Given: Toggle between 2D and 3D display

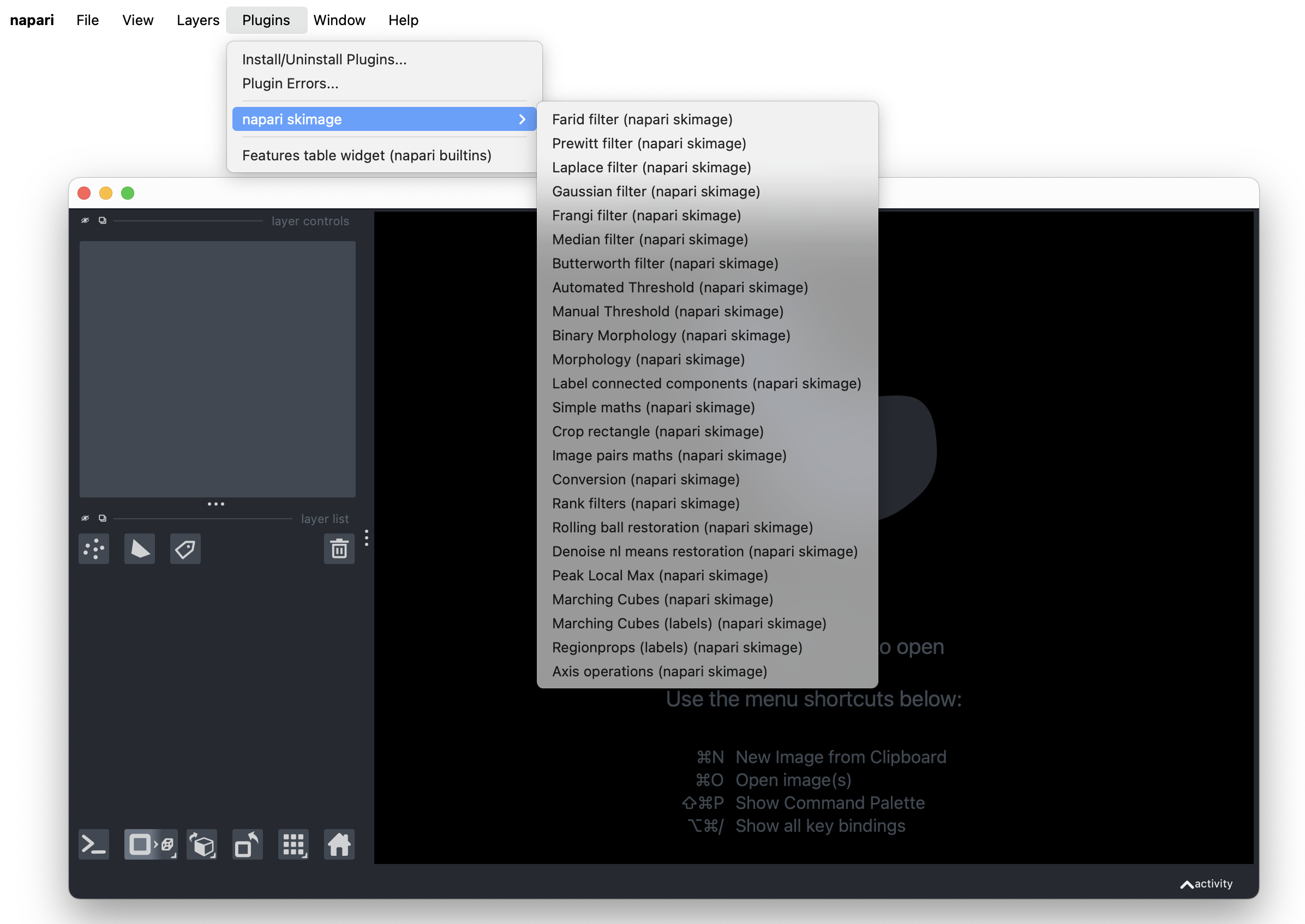Looking at the screenshot, I should pos(149,844).
